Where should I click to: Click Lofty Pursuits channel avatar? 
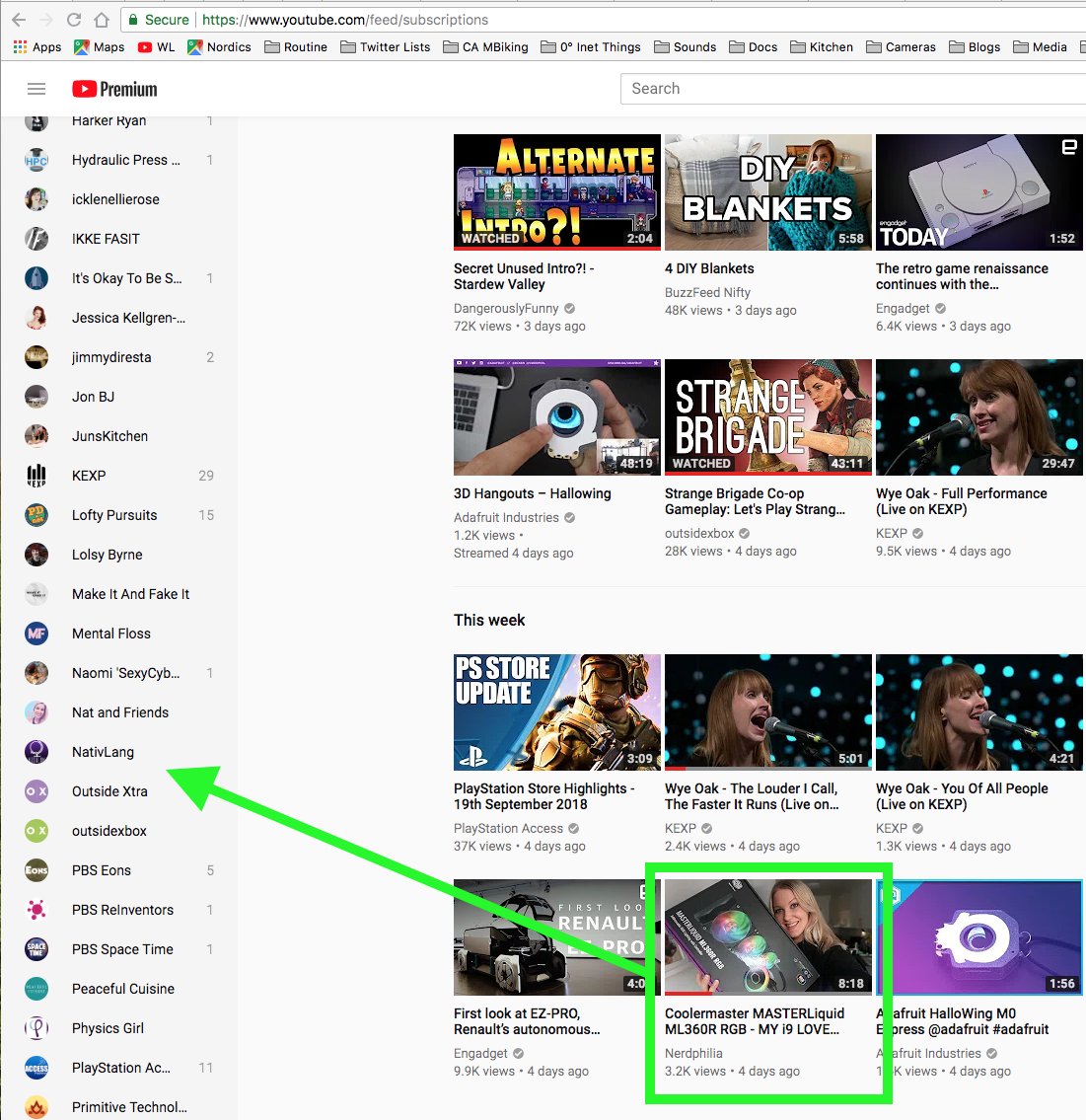[36, 515]
